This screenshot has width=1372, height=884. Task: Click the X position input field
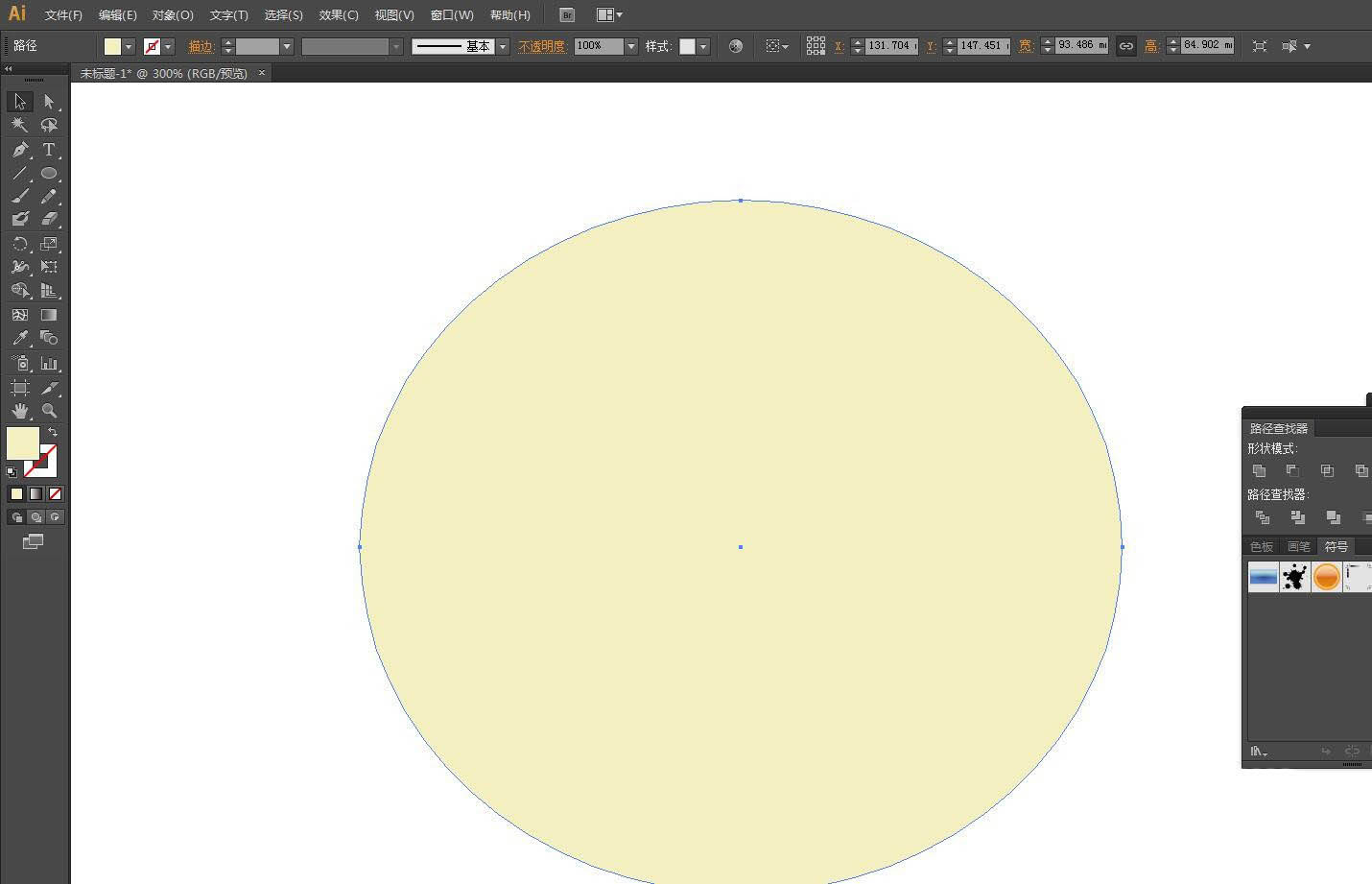(x=890, y=46)
